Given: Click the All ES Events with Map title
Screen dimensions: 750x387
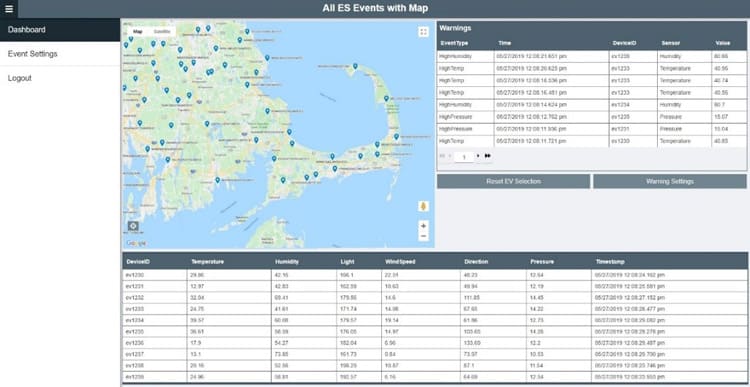Looking at the screenshot, I should (375, 8).
